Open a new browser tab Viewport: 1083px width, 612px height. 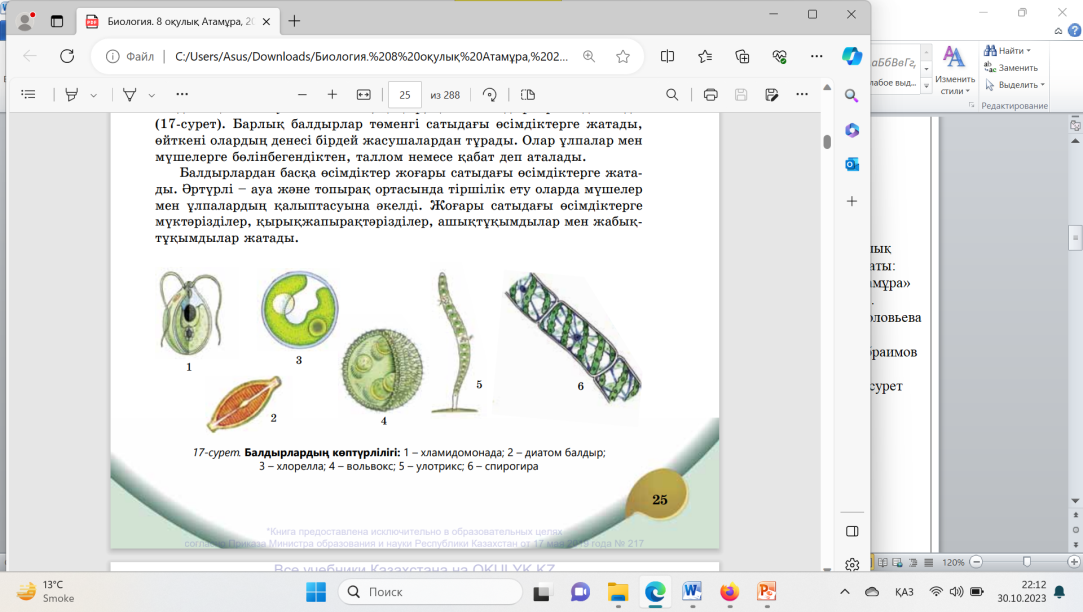click(294, 21)
